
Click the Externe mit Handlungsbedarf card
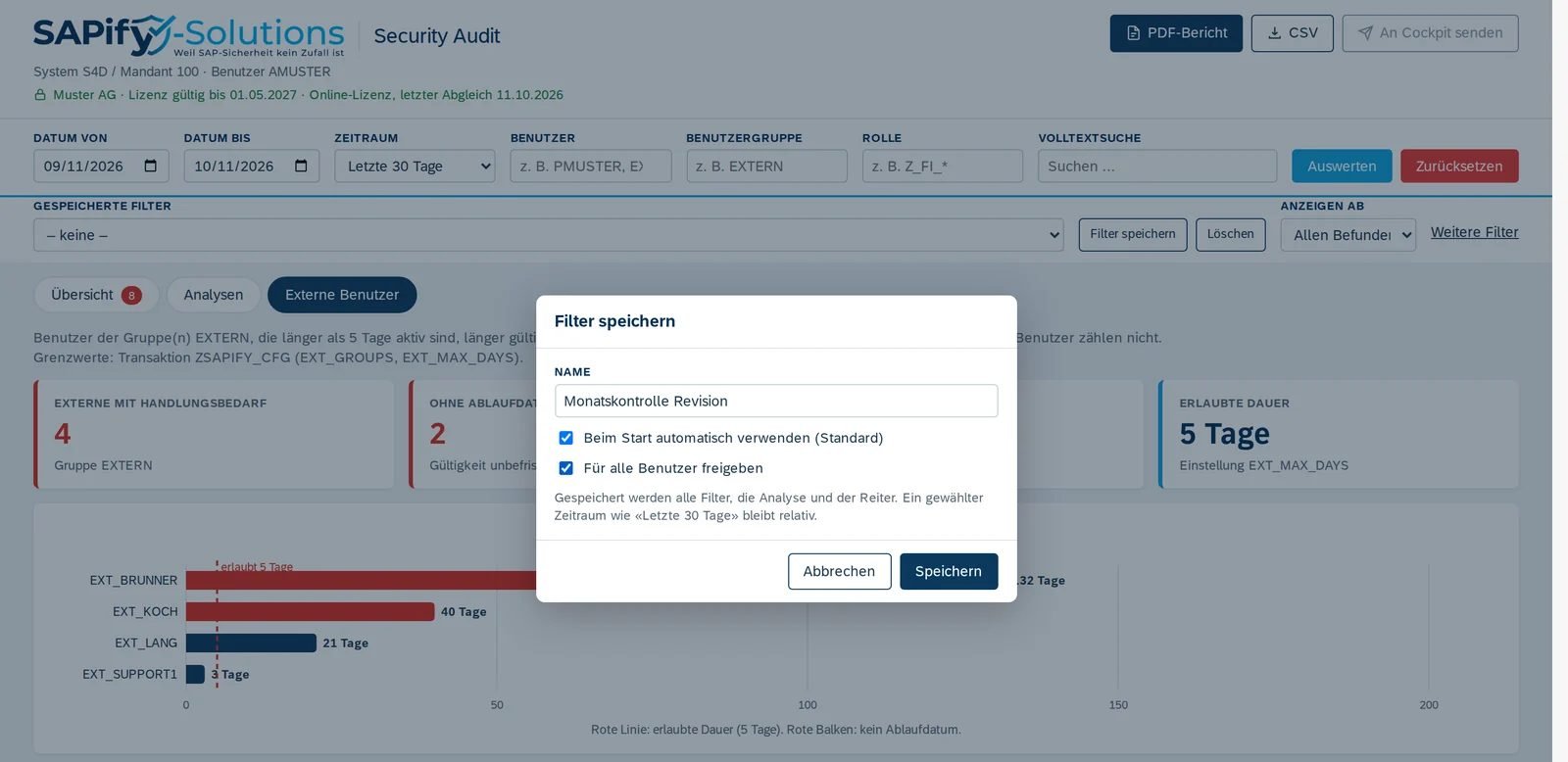click(214, 434)
